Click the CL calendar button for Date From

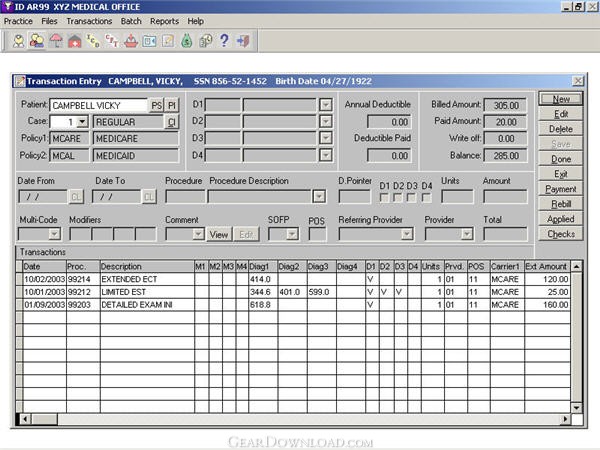76,197
